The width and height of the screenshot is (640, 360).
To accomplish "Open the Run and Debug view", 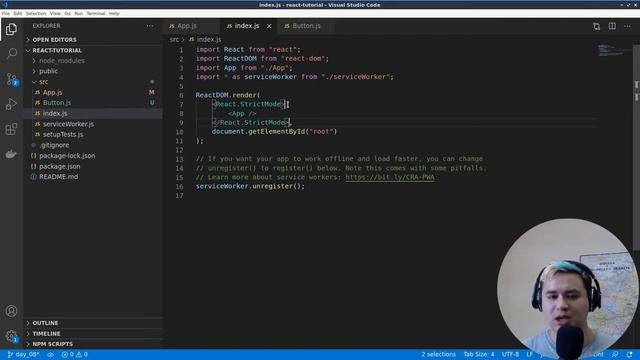I will click(x=11, y=104).
